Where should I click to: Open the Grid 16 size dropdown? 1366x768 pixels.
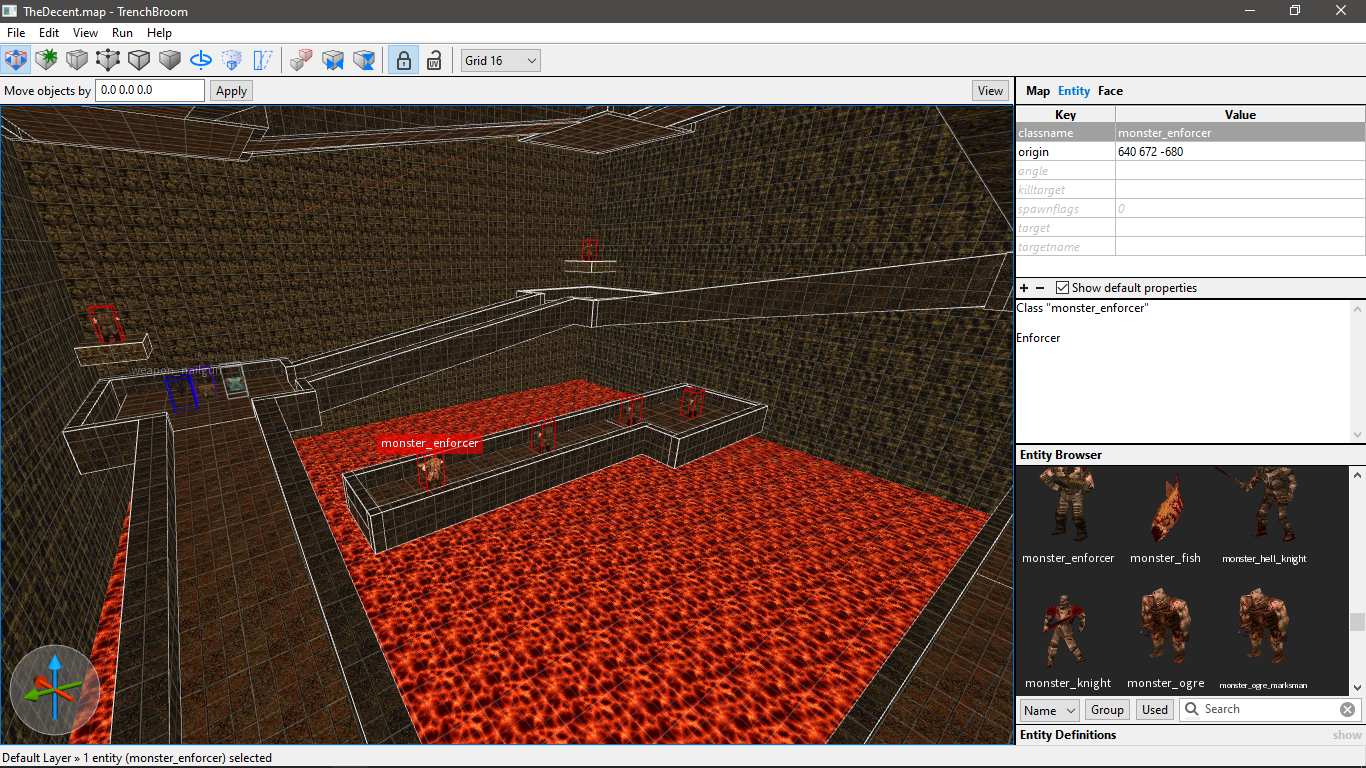coord(500,60)
